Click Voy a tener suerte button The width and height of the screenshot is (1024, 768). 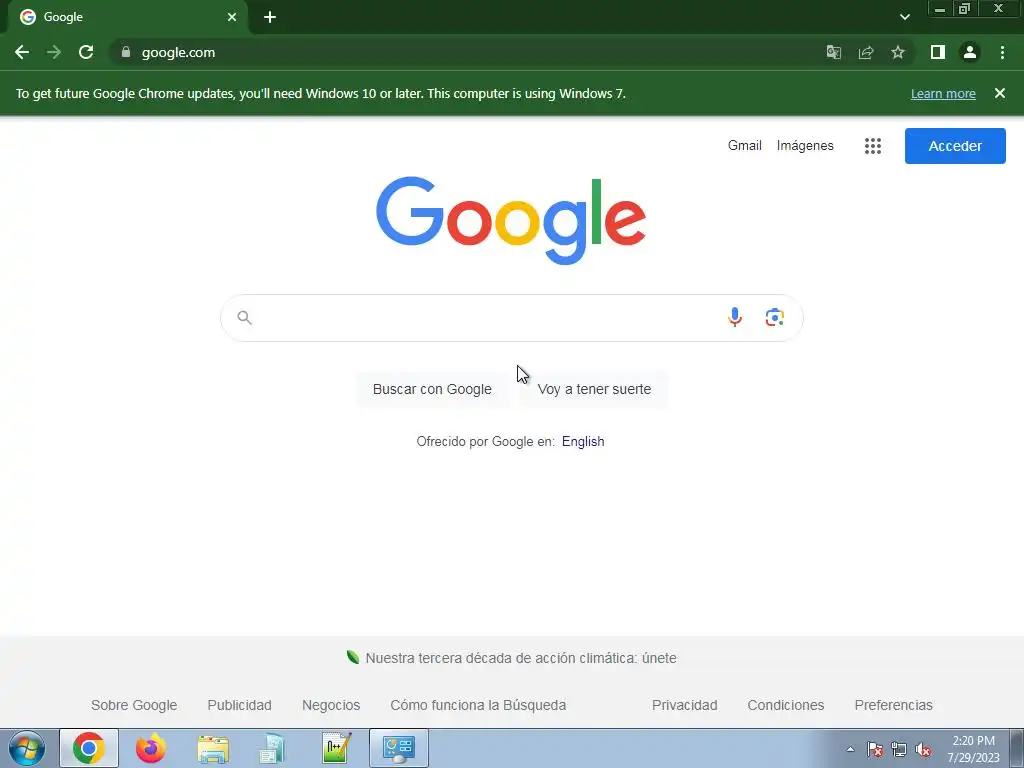pos(594,389)
